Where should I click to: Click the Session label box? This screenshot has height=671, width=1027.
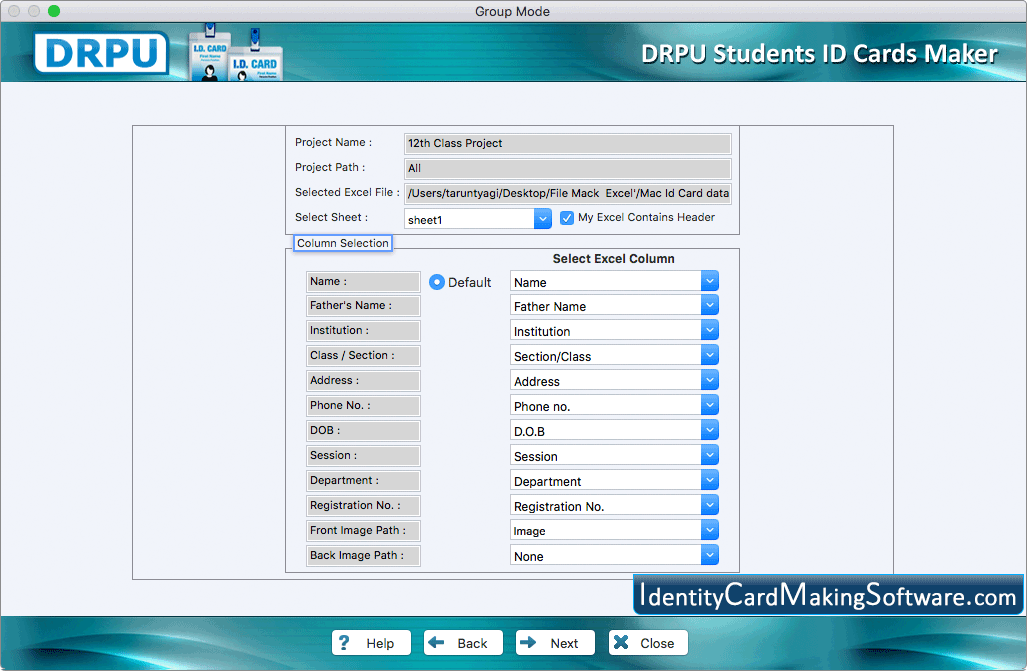click(x=363, y=455)
